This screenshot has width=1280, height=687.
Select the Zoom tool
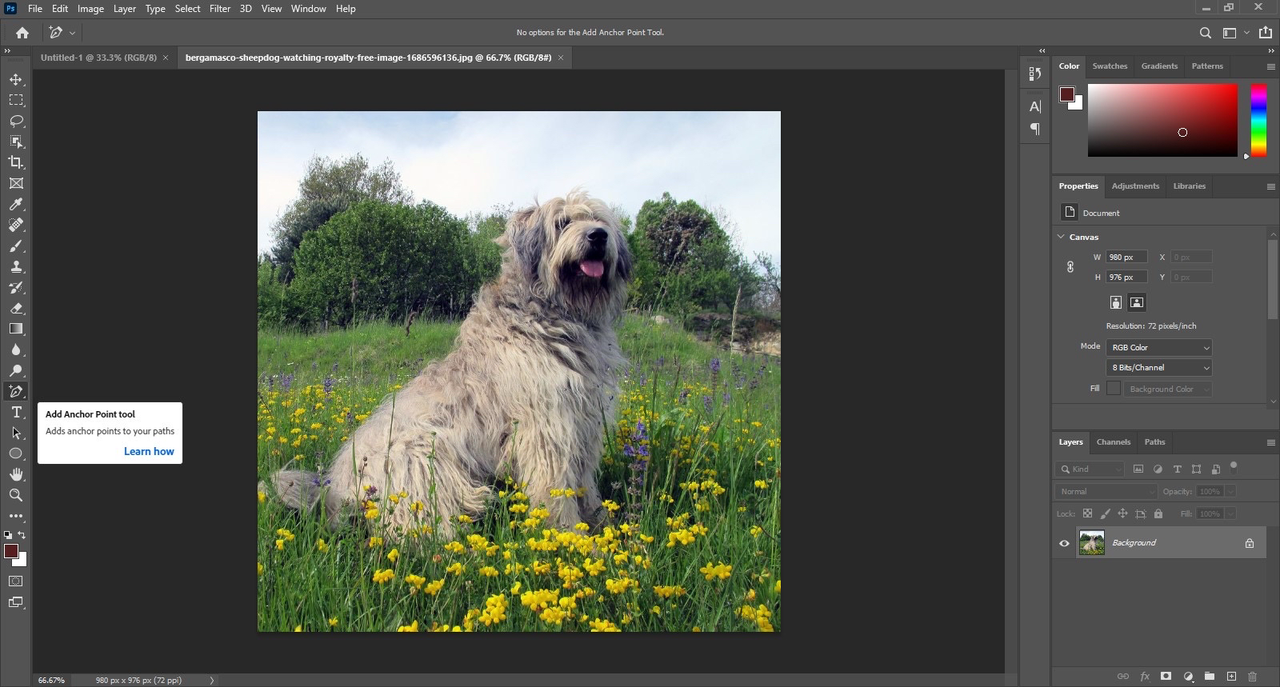16,495
